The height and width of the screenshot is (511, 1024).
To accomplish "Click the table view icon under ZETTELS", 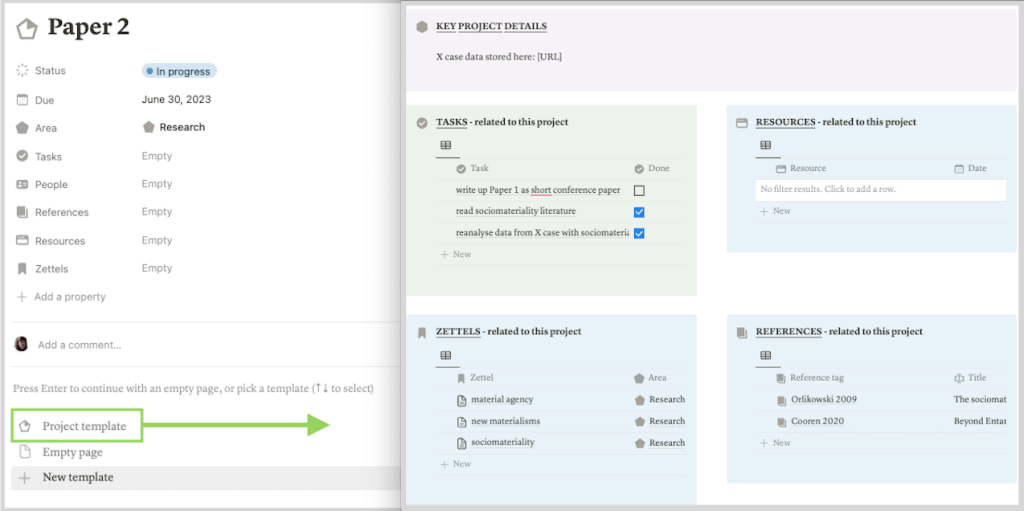I will 446,356.
